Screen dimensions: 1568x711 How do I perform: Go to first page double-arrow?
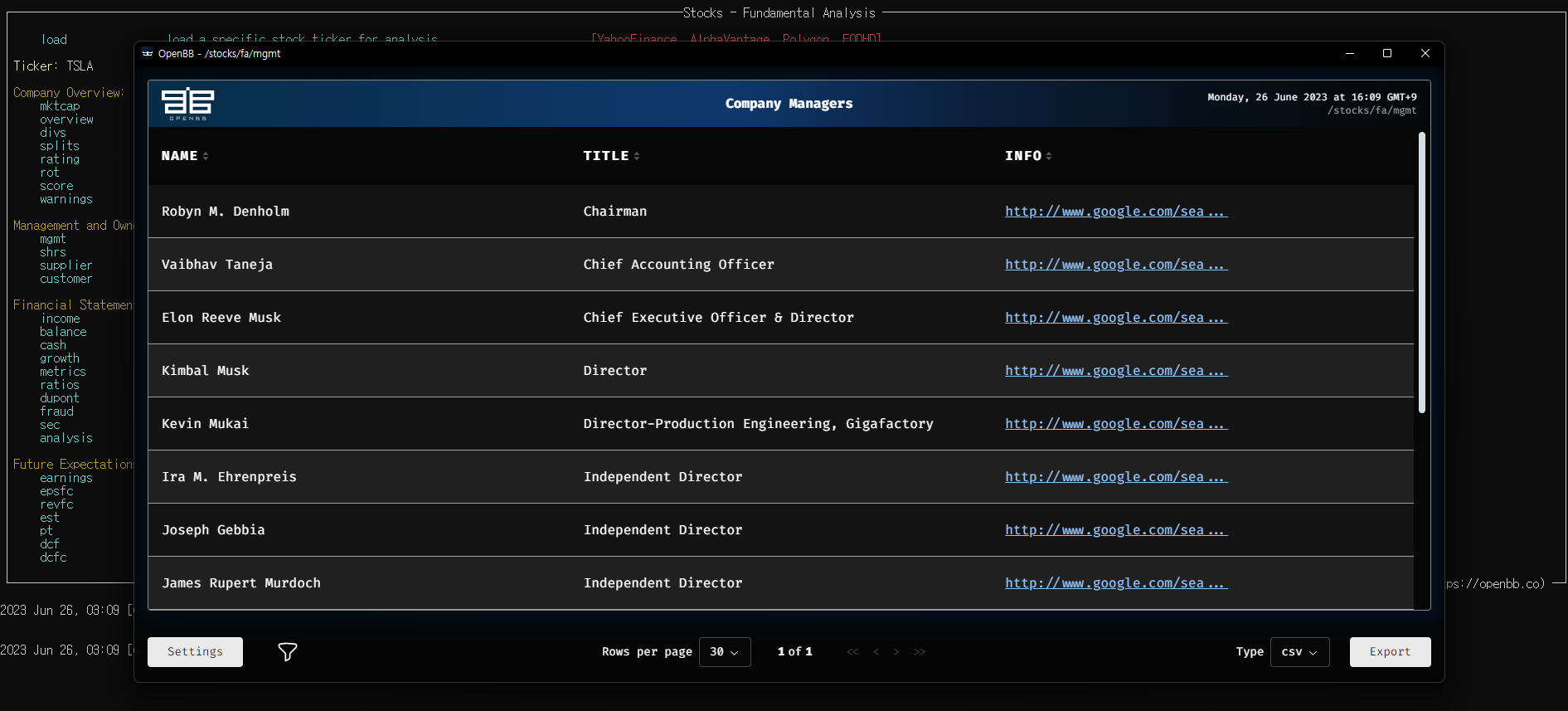[x=852, y=652]
